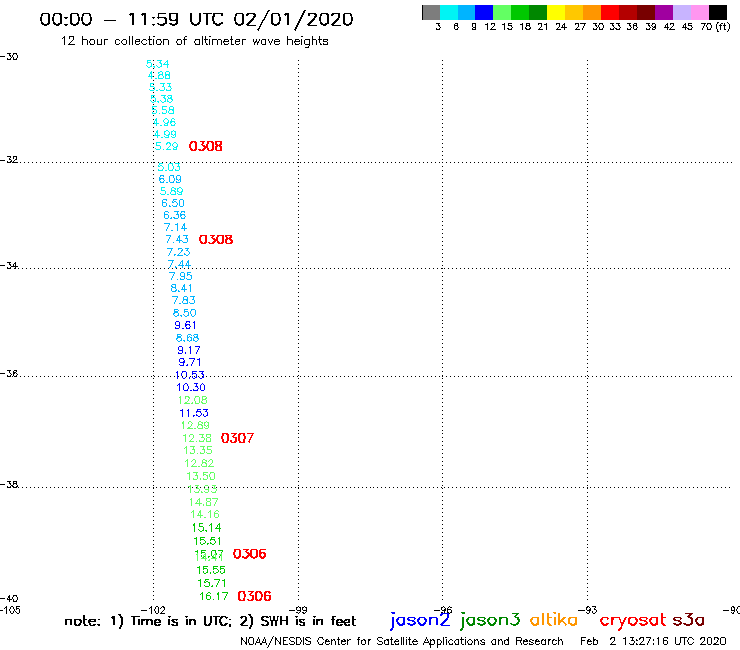The image size is (740, 650).
Task: Select the wave height value 10.30
Action: [x=191, y=387]
